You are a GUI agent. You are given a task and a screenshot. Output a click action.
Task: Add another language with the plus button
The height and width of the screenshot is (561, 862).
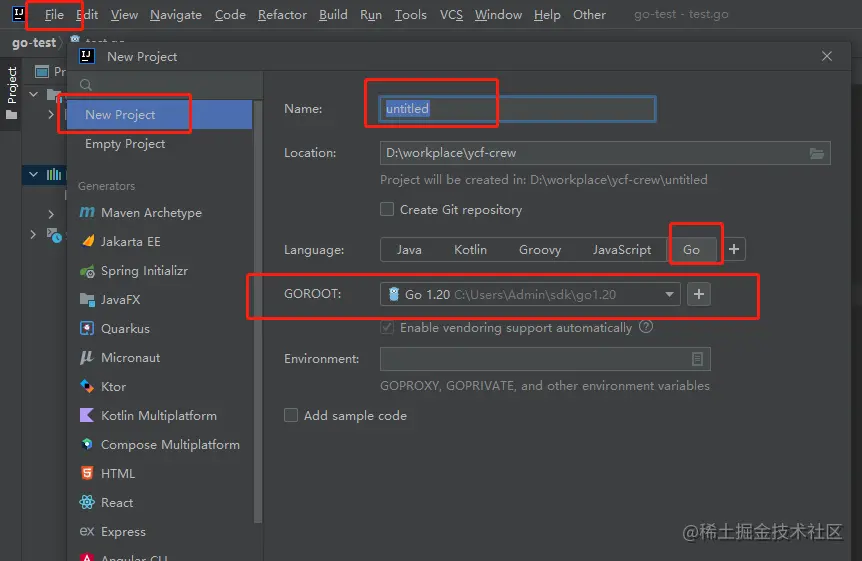734,249
